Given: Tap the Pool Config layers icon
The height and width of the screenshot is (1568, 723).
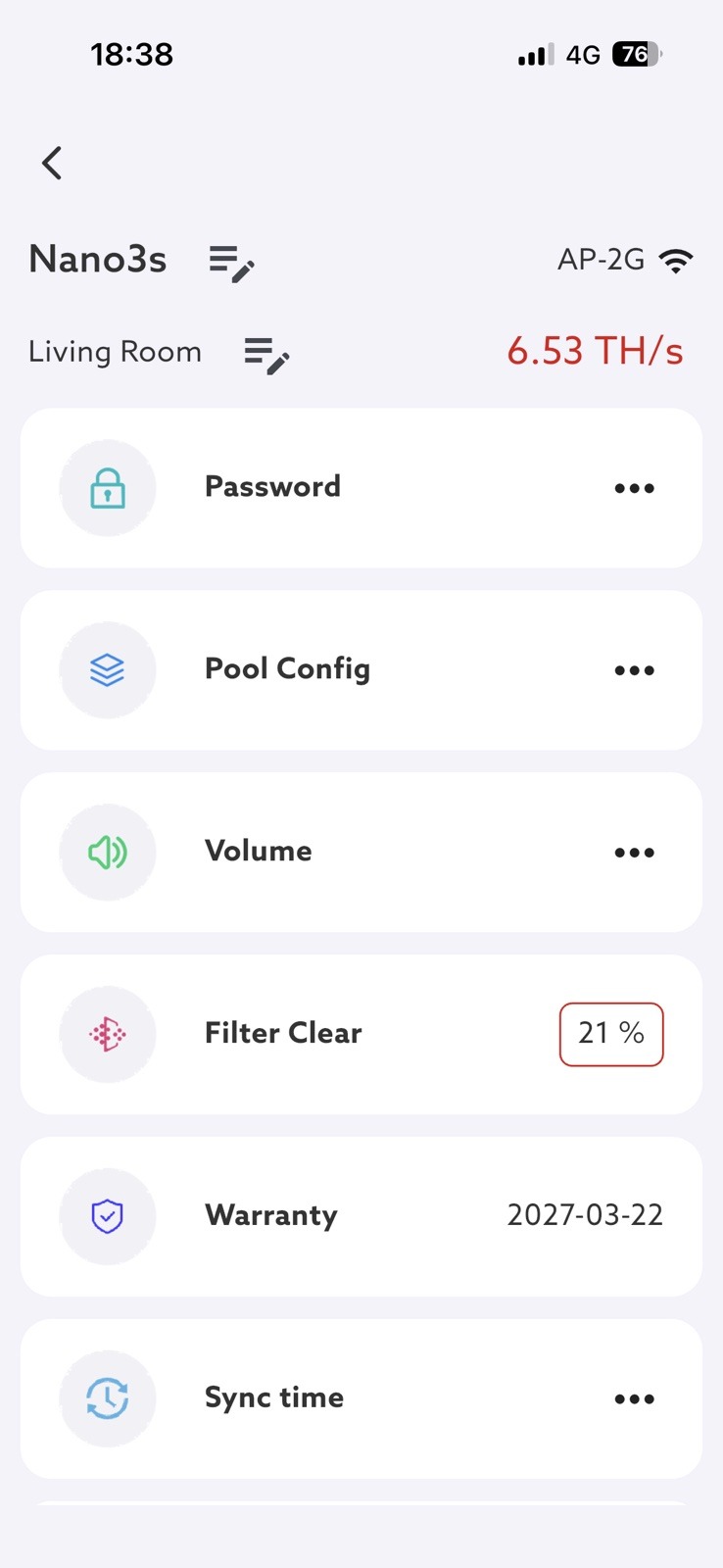Looking at the screenshot, I should 108,670.
